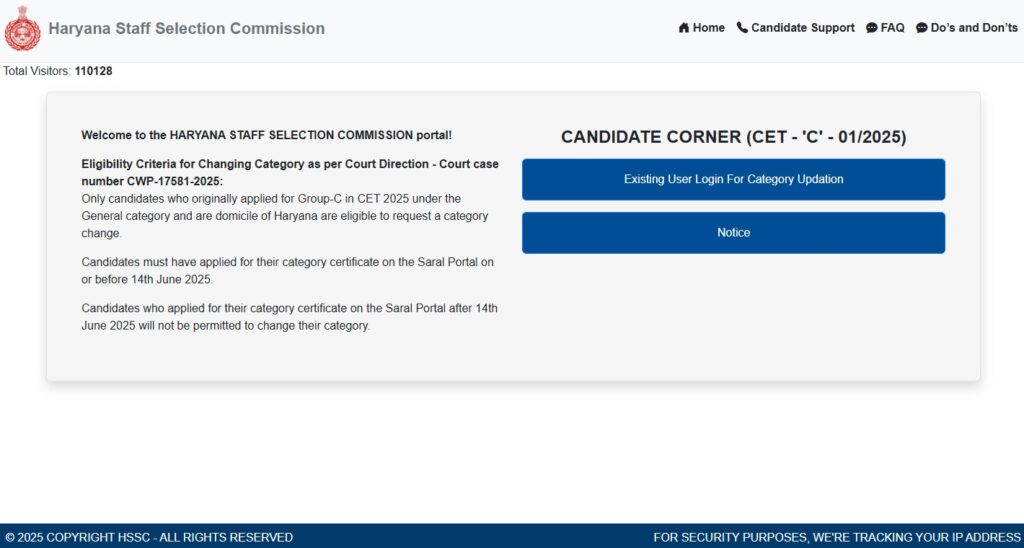The image size is (1024, 548).
Task: Click the speech bubble icon beside FAQ
Action: (872, 28)
